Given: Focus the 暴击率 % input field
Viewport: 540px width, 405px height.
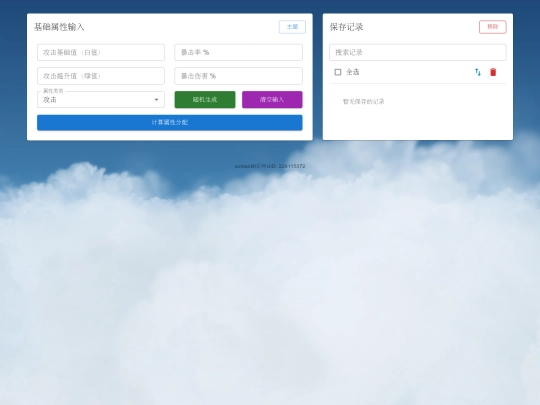Looking at the screenshot, I should (x=238, y=52).
